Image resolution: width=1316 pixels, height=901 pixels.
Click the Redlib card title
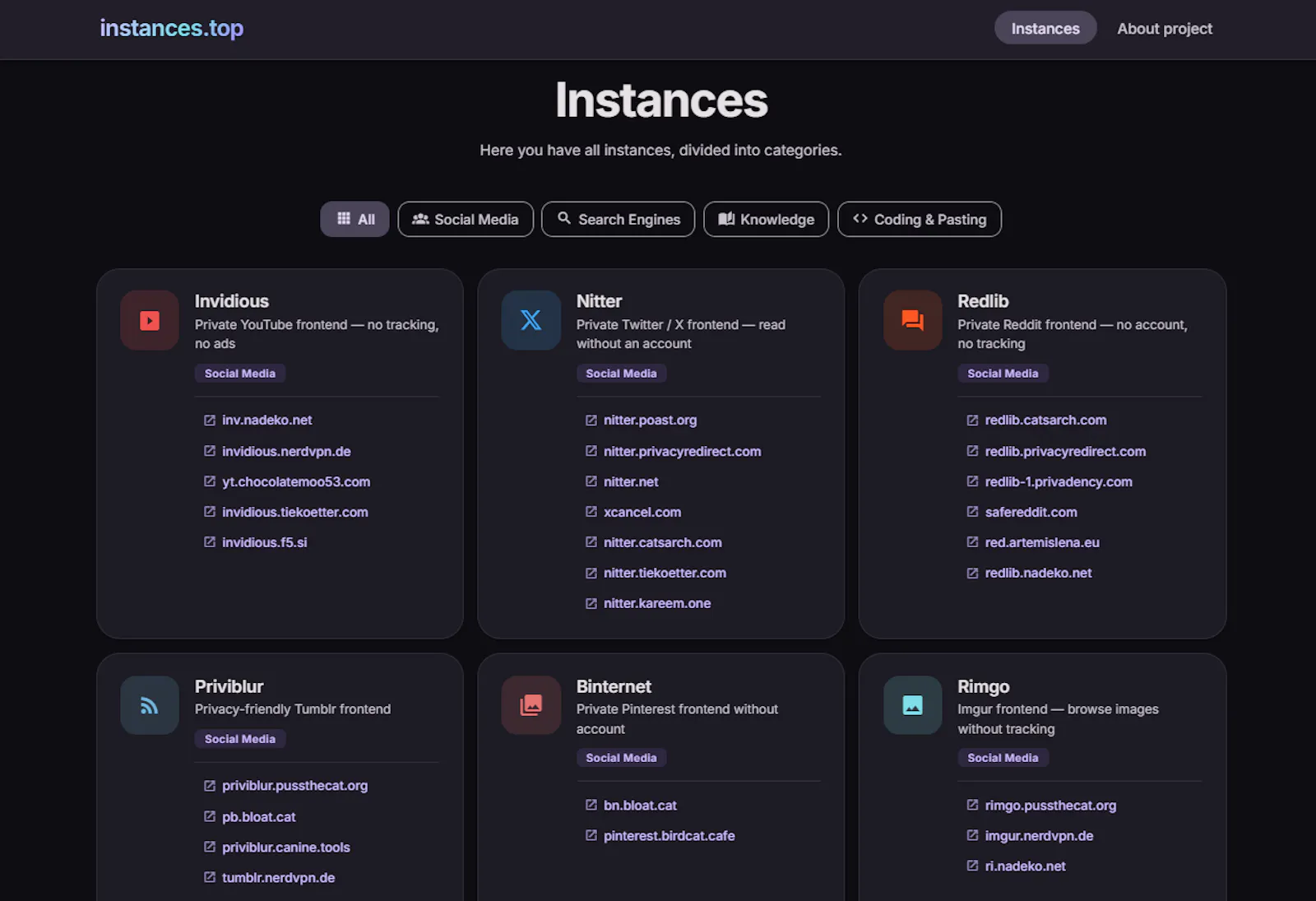click(983, 301)
